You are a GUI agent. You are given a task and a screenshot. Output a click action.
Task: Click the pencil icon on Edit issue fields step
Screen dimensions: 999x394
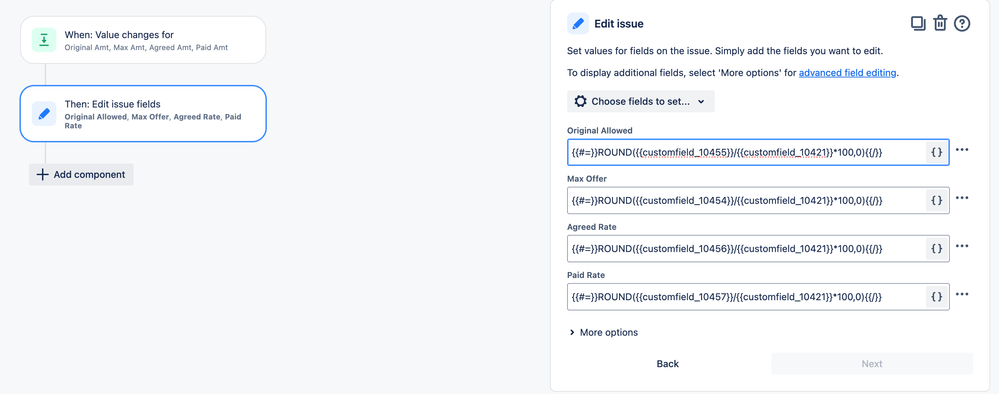(x=44, y=113)
